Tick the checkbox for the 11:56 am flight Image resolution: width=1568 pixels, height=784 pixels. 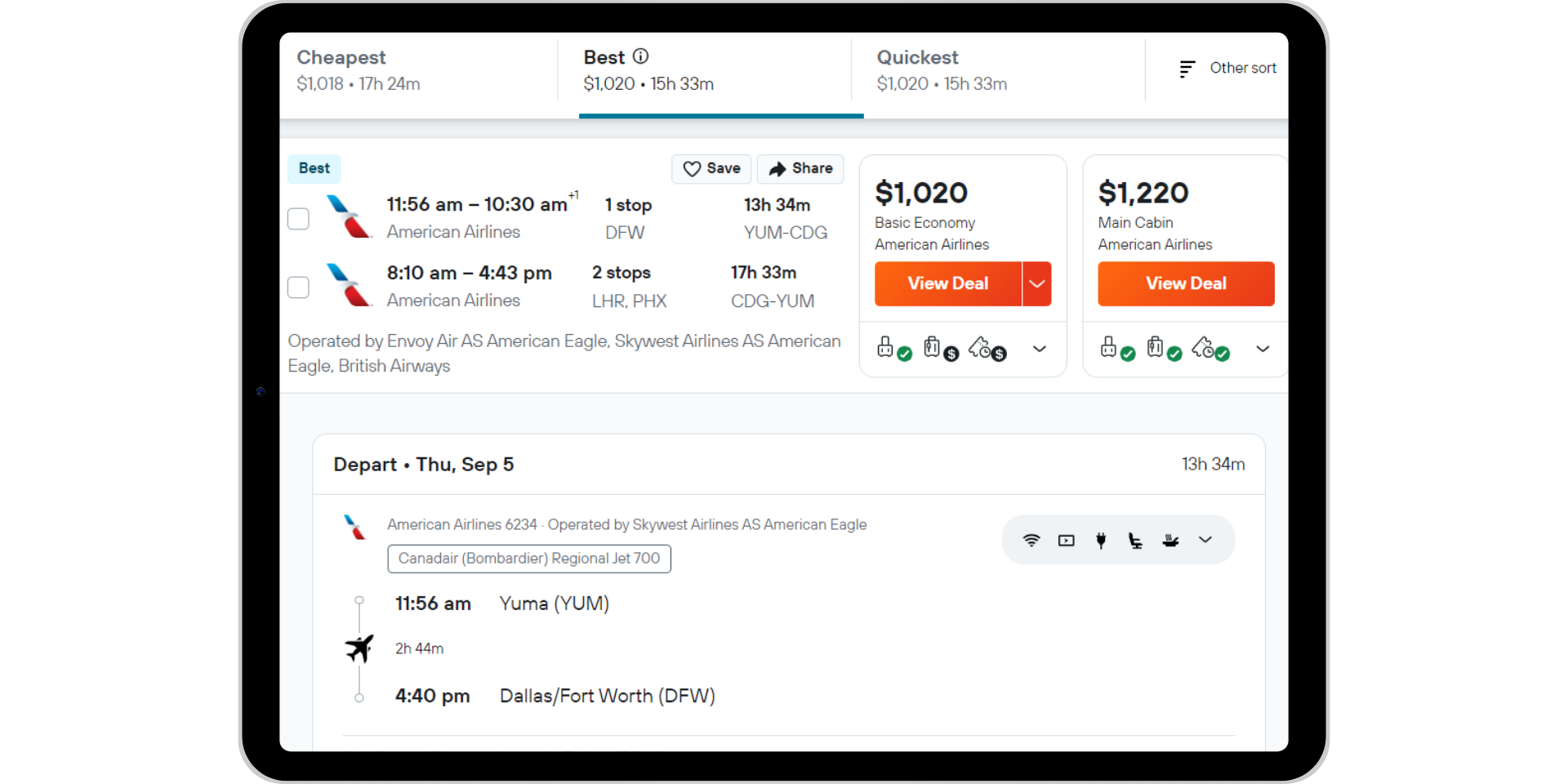(298, 219)
